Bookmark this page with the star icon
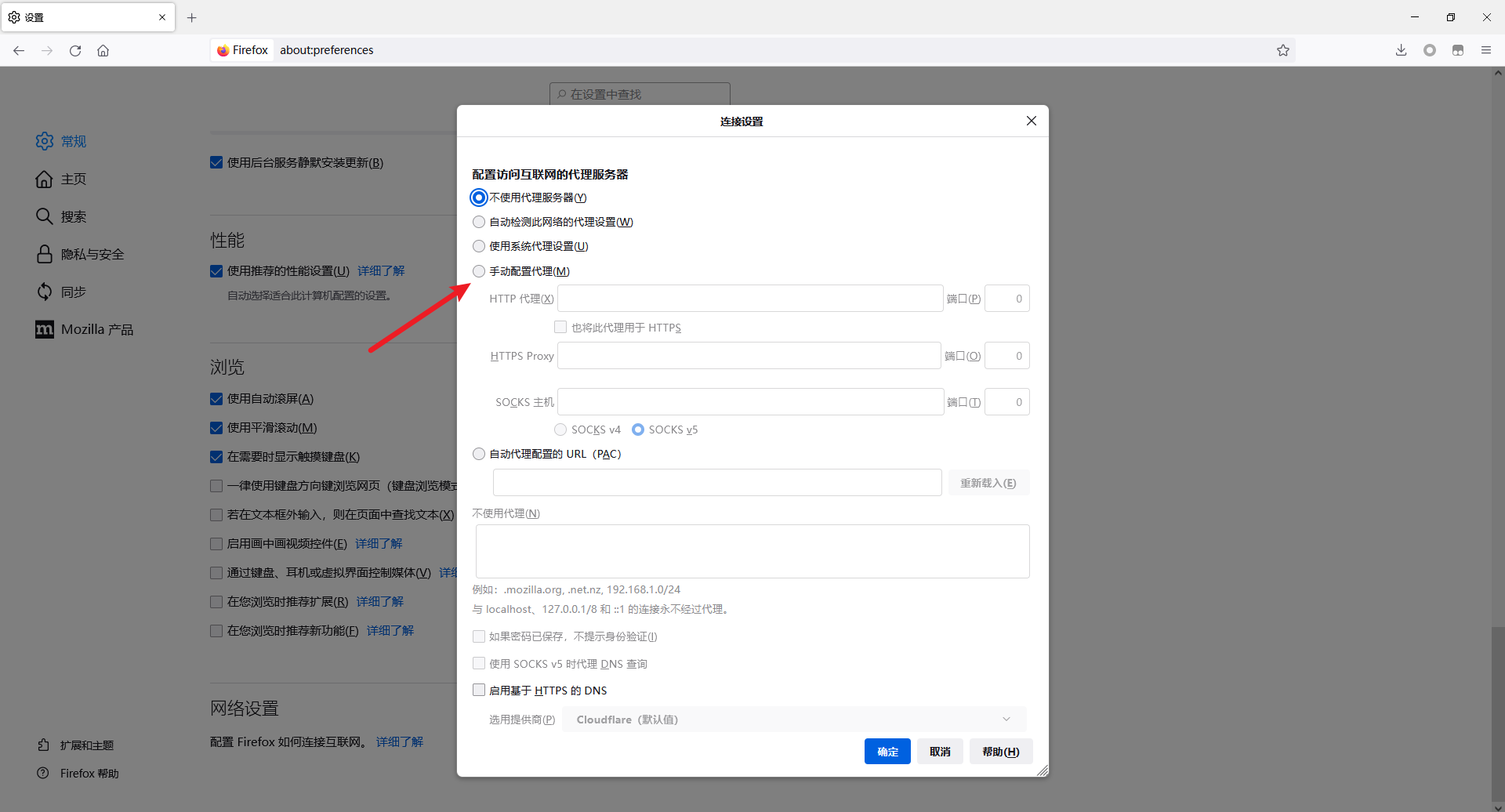Image resolution: width=1505 pixels, height=812 pixels. click(1282, 50)
